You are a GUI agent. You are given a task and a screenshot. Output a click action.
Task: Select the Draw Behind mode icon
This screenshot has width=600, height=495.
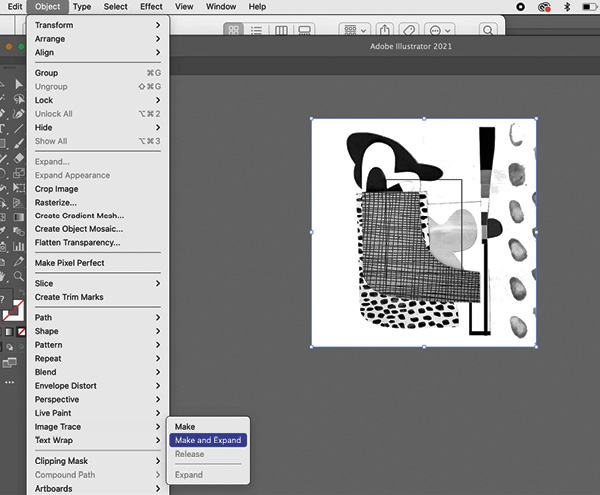10,347
